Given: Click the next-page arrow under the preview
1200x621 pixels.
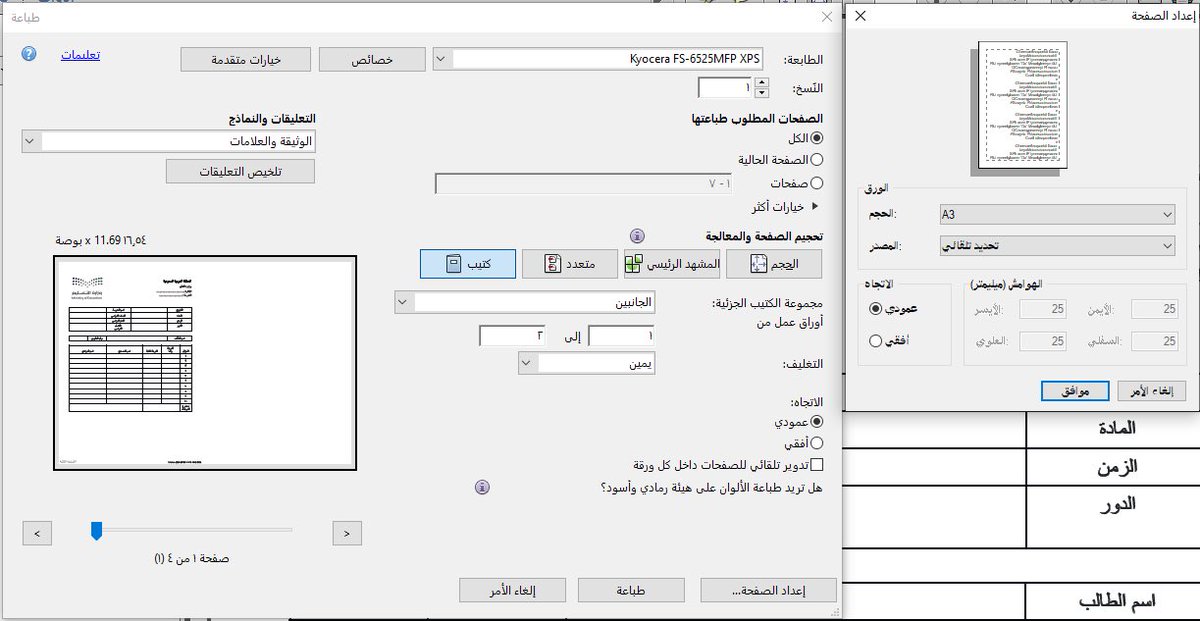Looking at the screenshot, I should (346, 533).
